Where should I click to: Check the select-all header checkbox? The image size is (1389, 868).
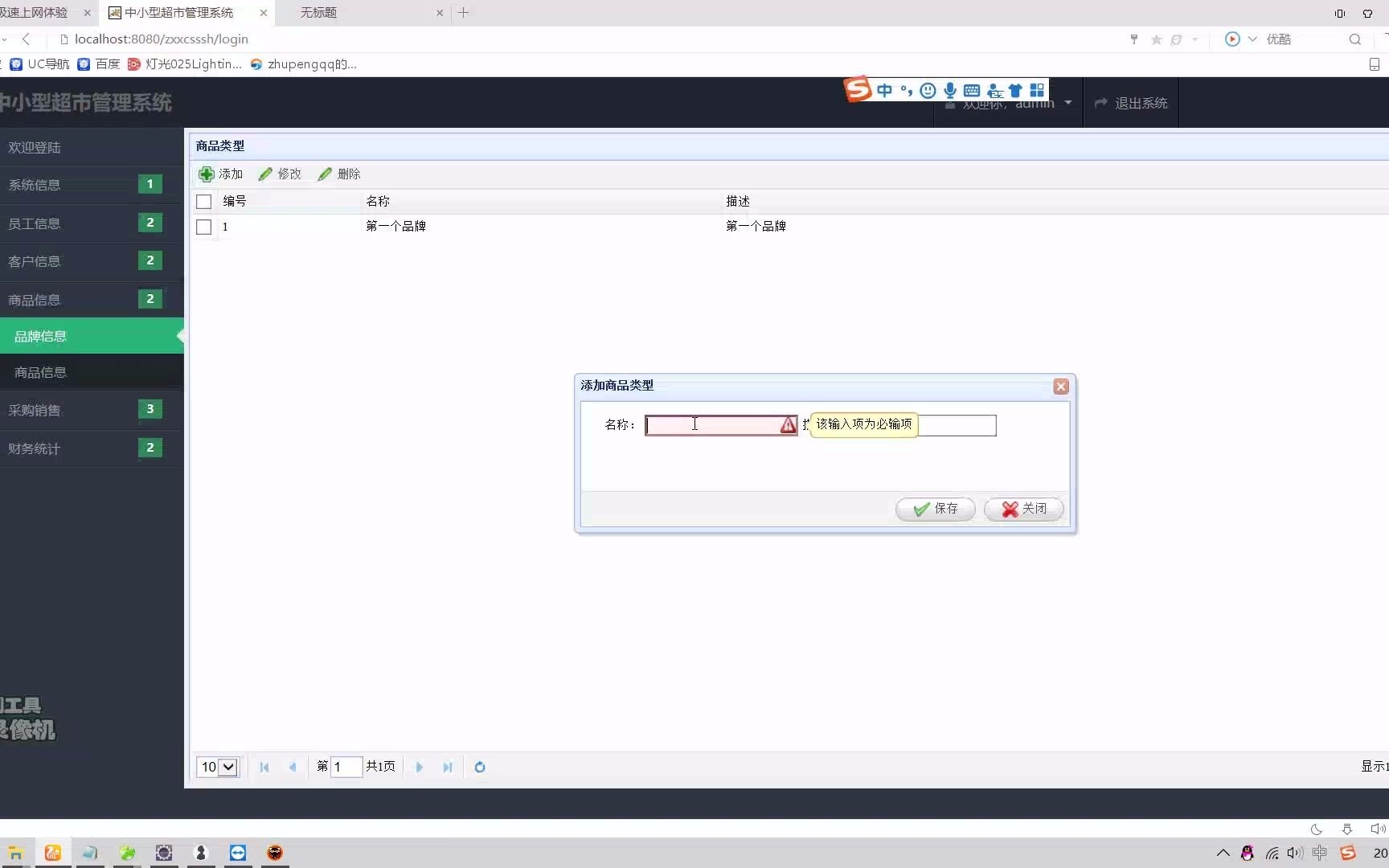point(203,201)
